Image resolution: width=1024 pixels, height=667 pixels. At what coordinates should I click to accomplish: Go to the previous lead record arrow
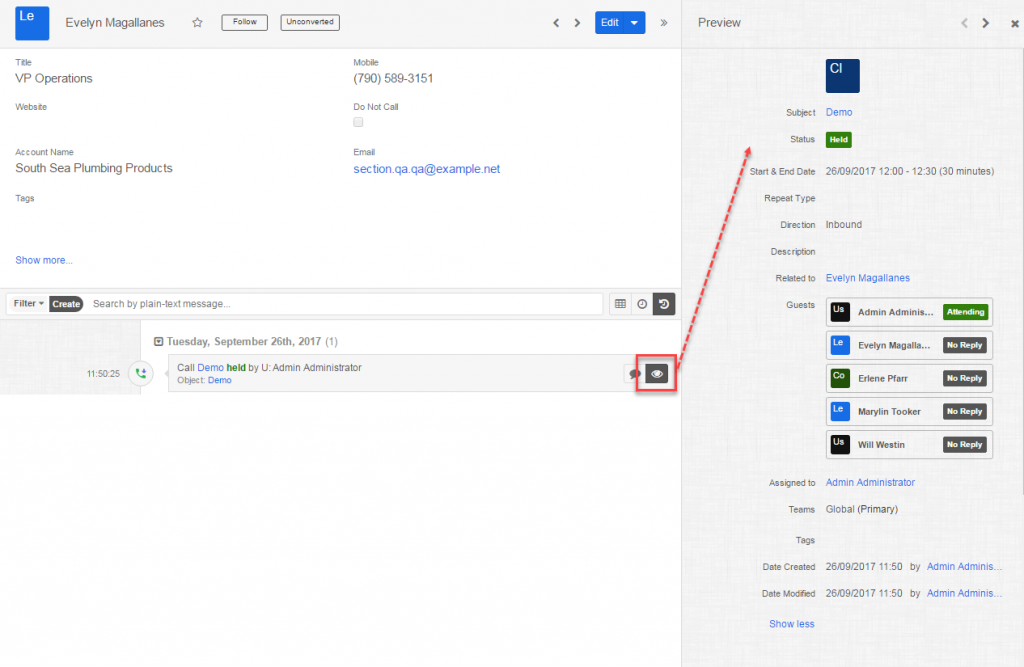[556, 23]
